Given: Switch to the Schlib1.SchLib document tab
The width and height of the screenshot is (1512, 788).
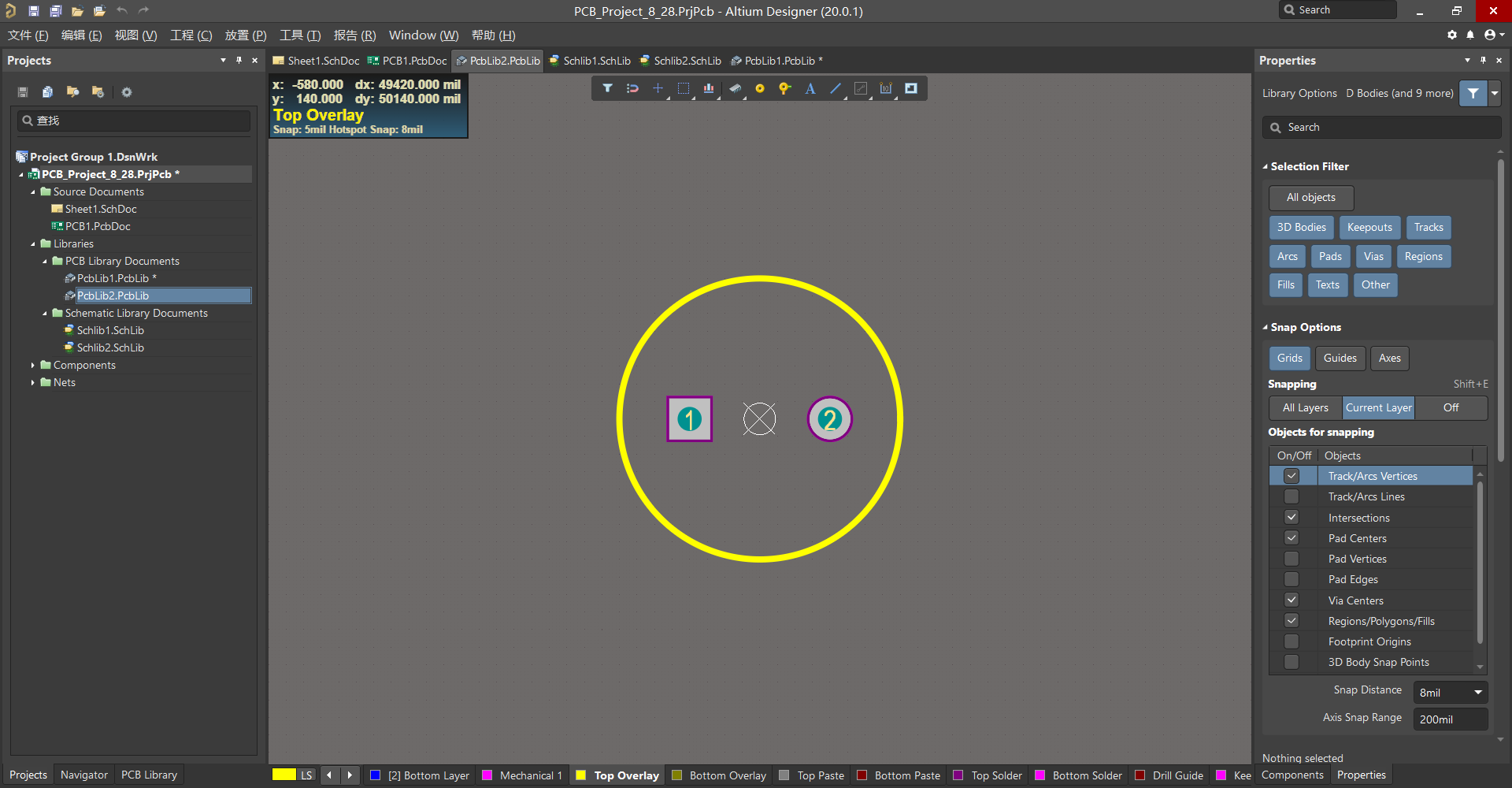Looking at the screenshot, I should 590,61.
